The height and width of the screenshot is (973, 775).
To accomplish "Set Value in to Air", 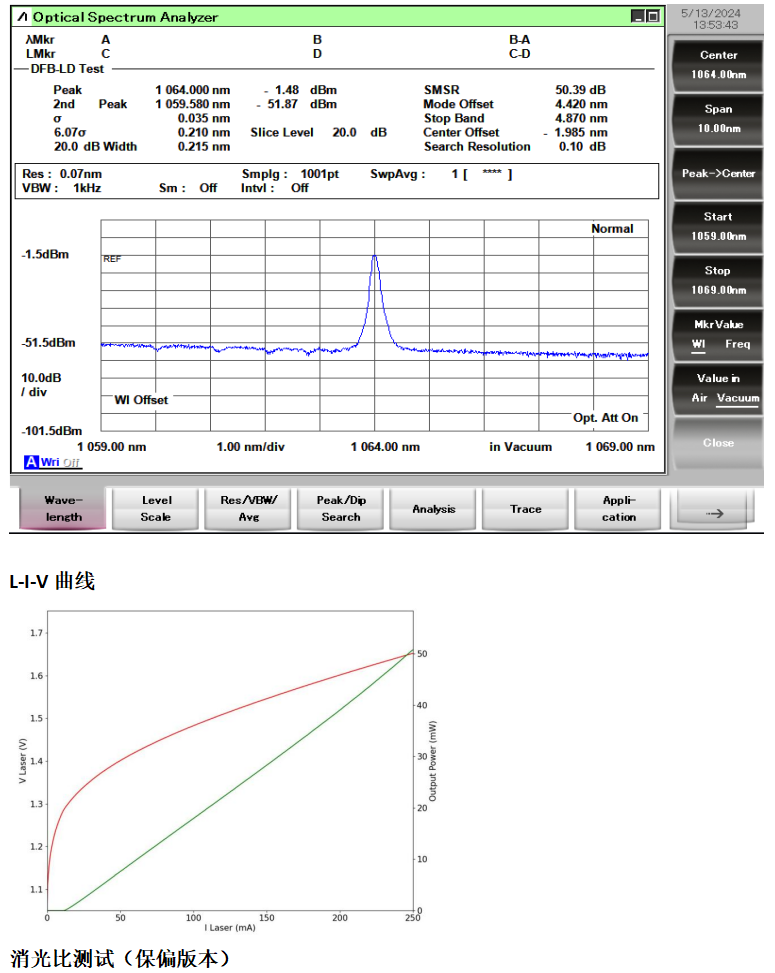I will tap(700, 398).
